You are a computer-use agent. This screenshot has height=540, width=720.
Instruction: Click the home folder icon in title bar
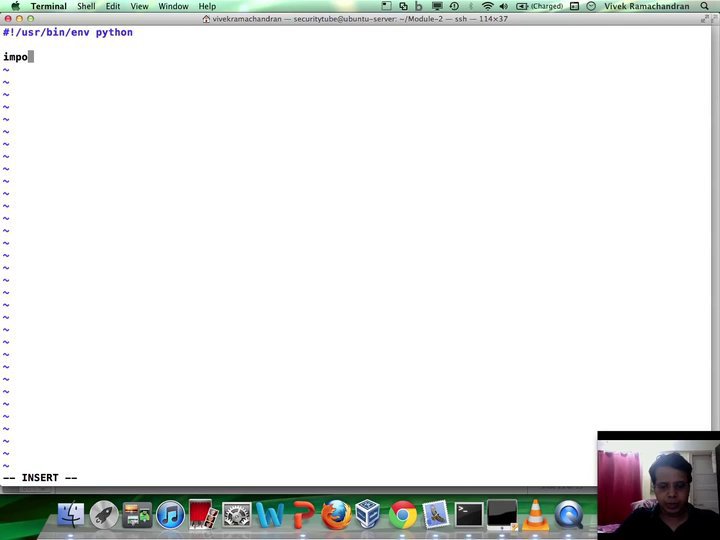coord(206,19)
